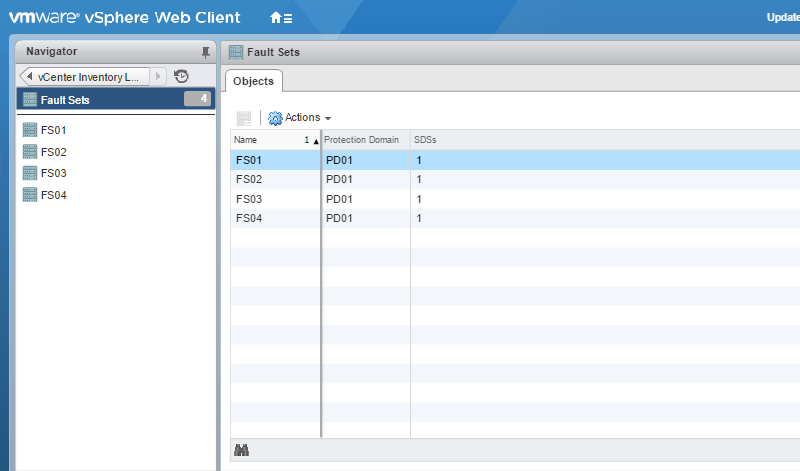Select the FS02 row in table
800x471 pixels.
tap(515, 180)
